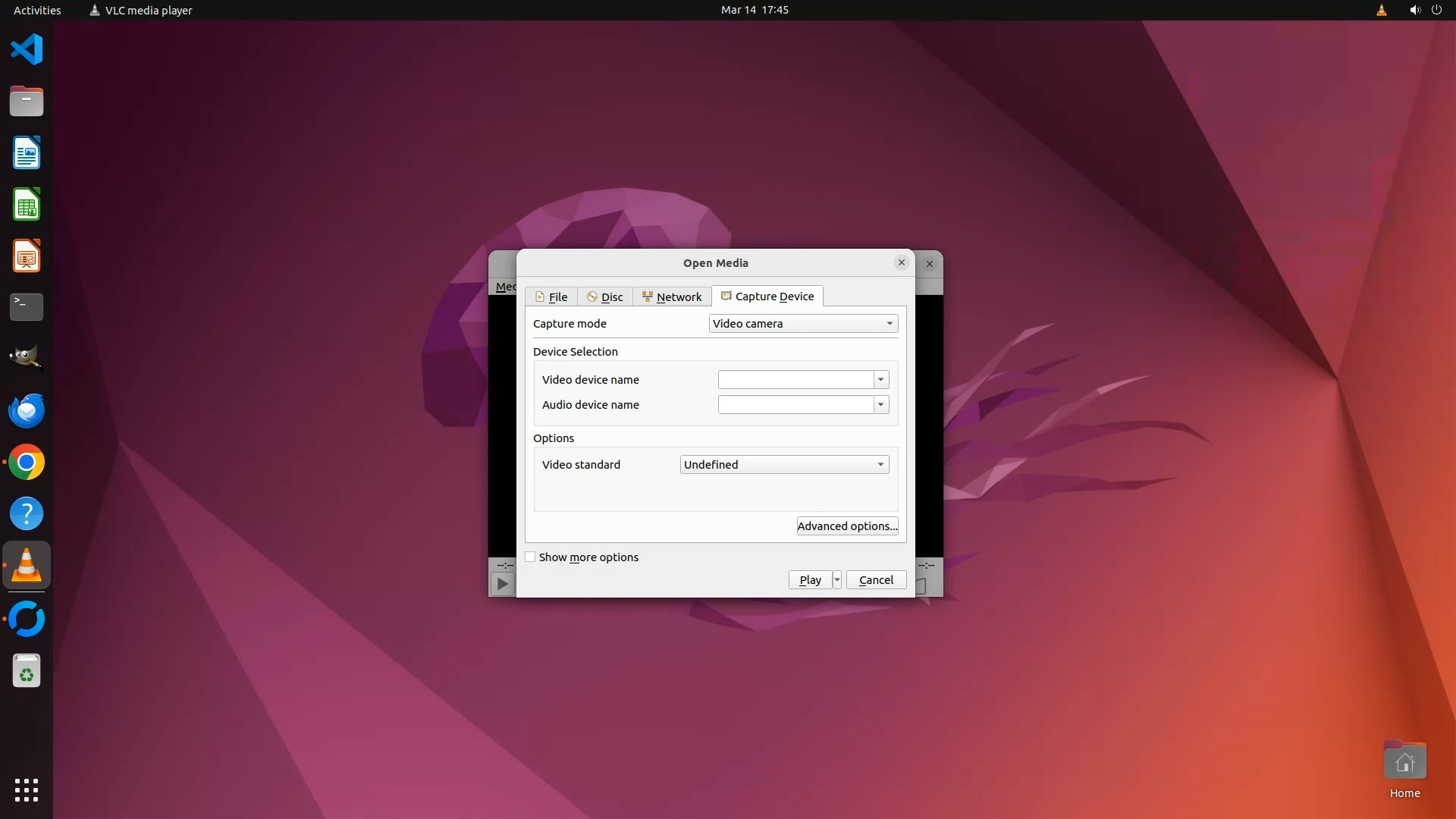Open dropdown arrow next to Play button
Screen dimensions: 1456x819
[837, 580]
